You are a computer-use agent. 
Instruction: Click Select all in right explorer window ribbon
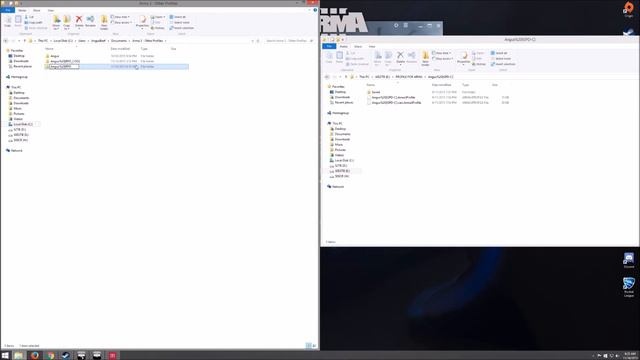tap(499, 53)
